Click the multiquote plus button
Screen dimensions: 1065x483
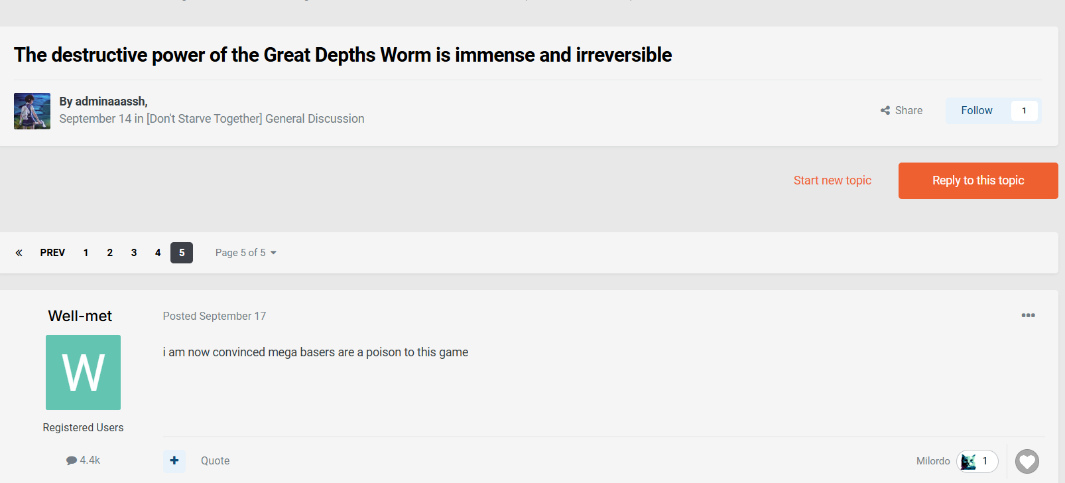click(x=175, y=461)
